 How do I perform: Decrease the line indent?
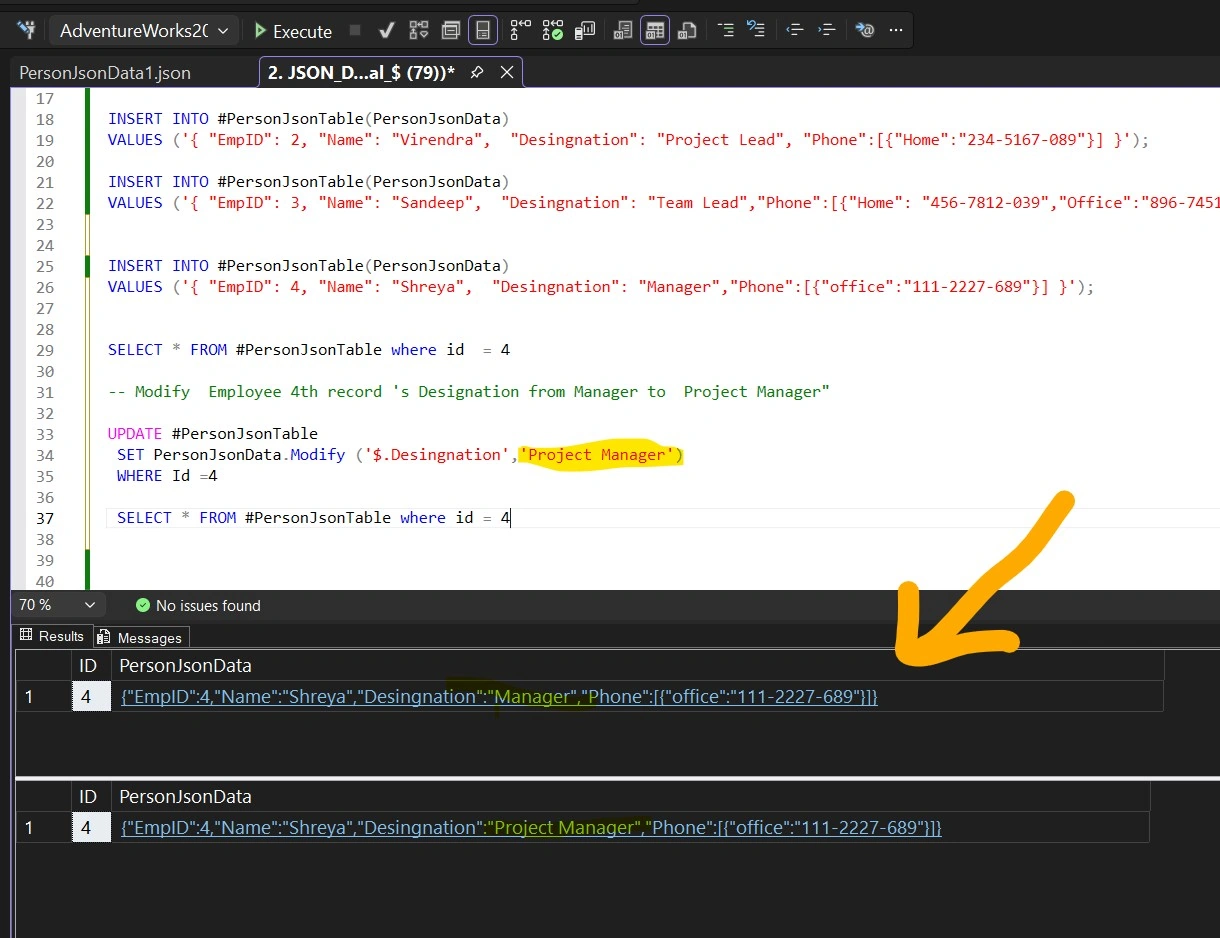click(x=795, y=31)
